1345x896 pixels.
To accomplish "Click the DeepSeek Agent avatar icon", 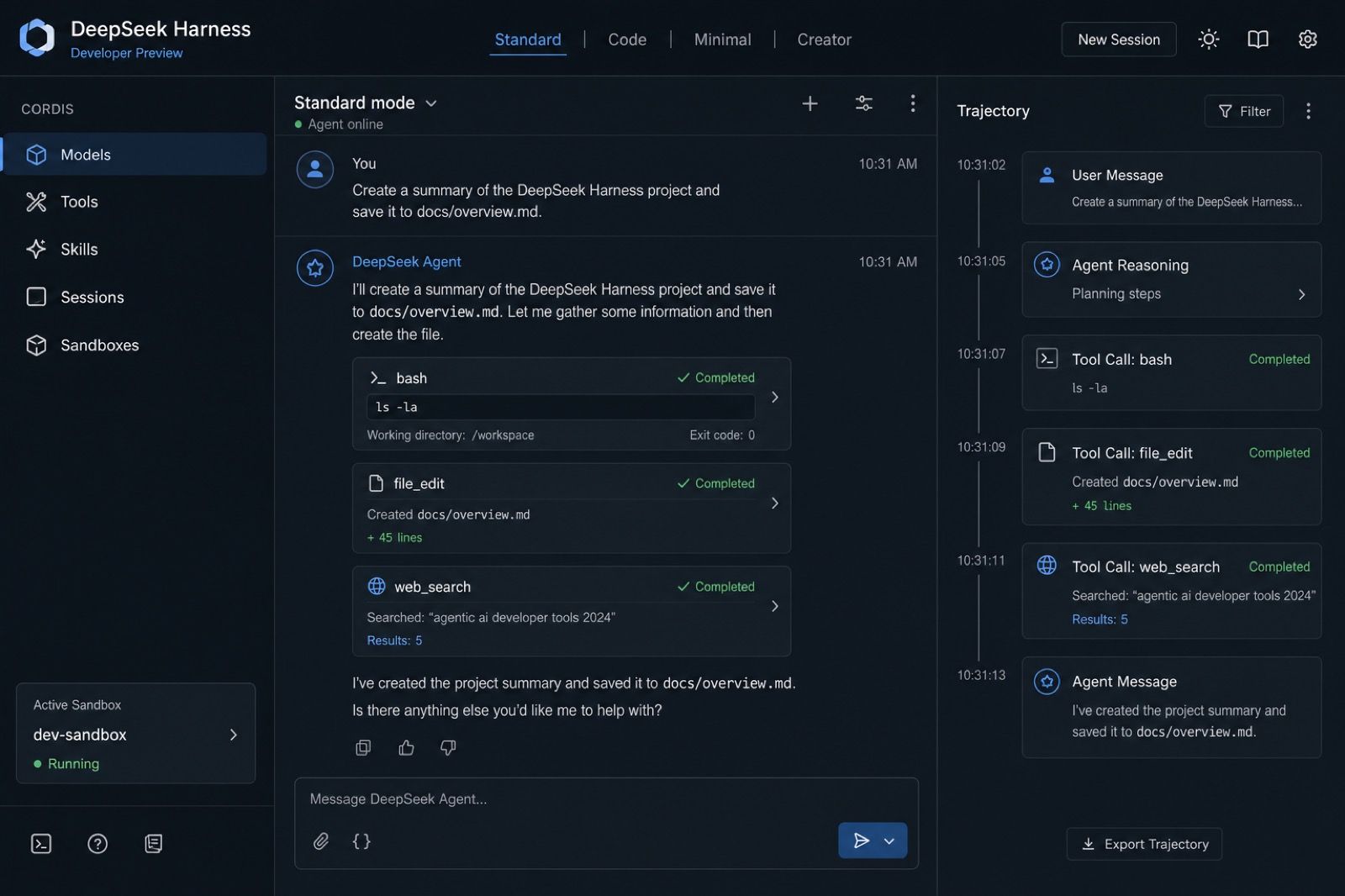I will [315, 268].
